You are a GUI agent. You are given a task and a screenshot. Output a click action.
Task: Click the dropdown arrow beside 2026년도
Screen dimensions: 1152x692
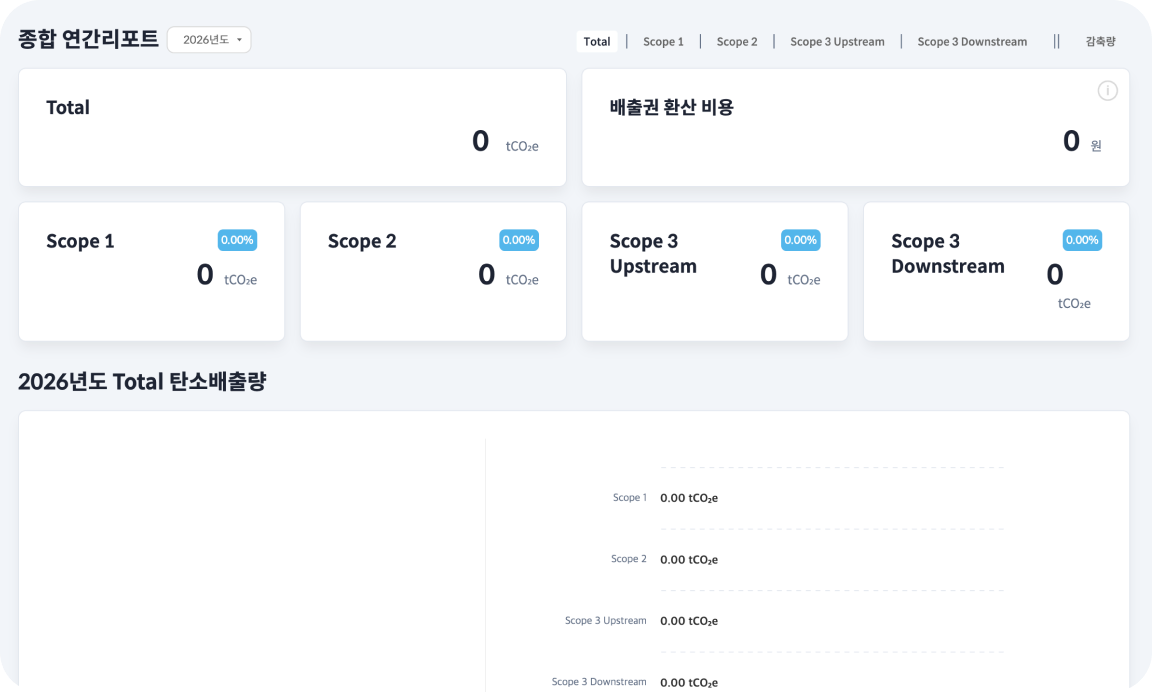240,40
